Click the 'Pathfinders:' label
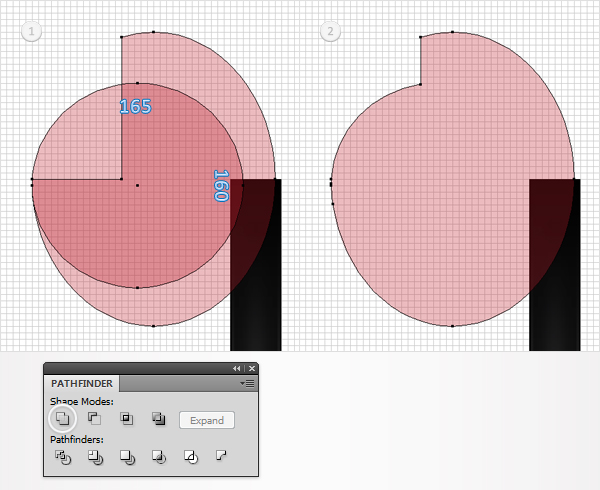The height and width of the screenshot is (490, 600). coord(77,440)
